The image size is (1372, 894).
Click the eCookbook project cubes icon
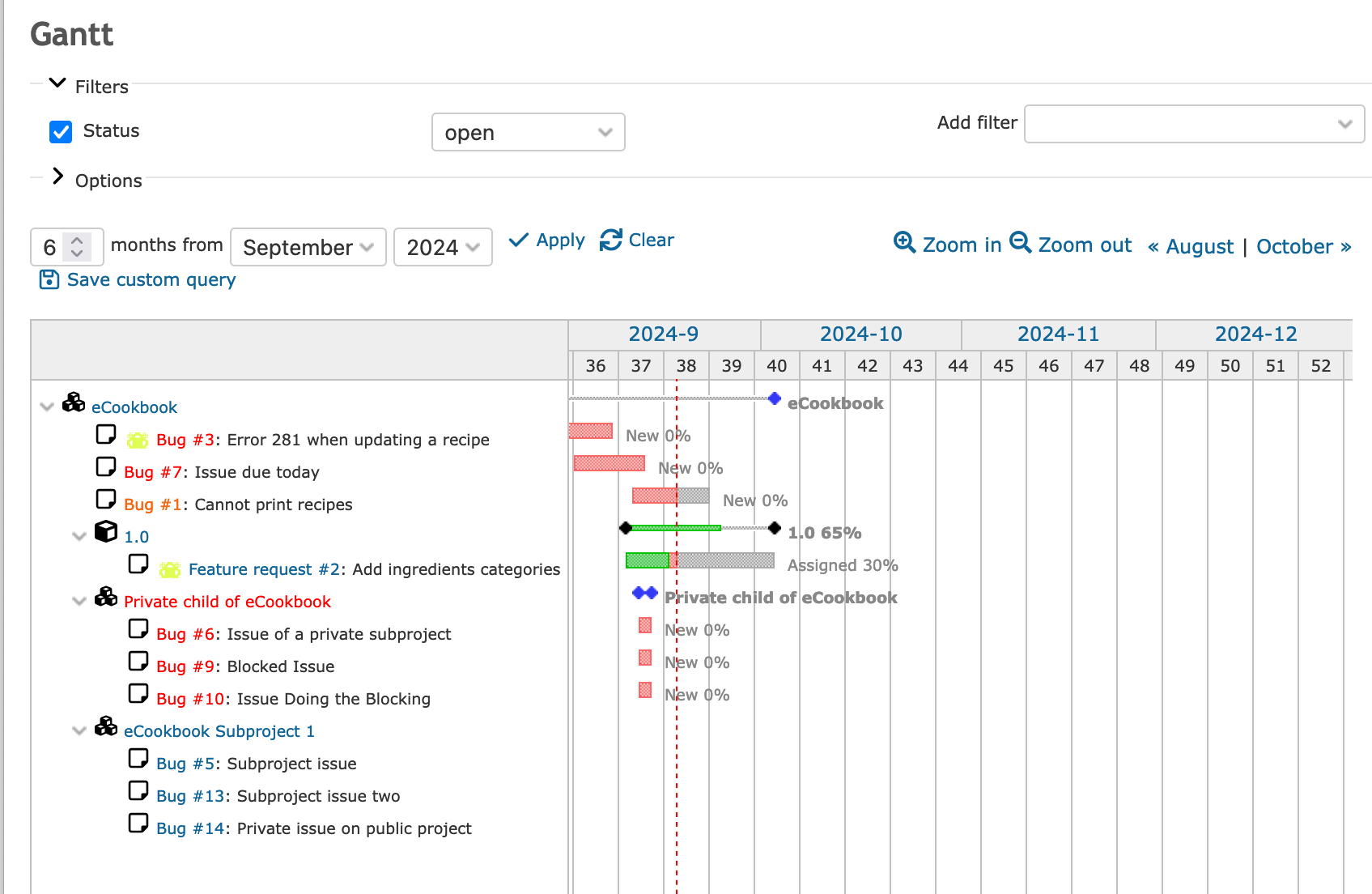tap(74, 402)
